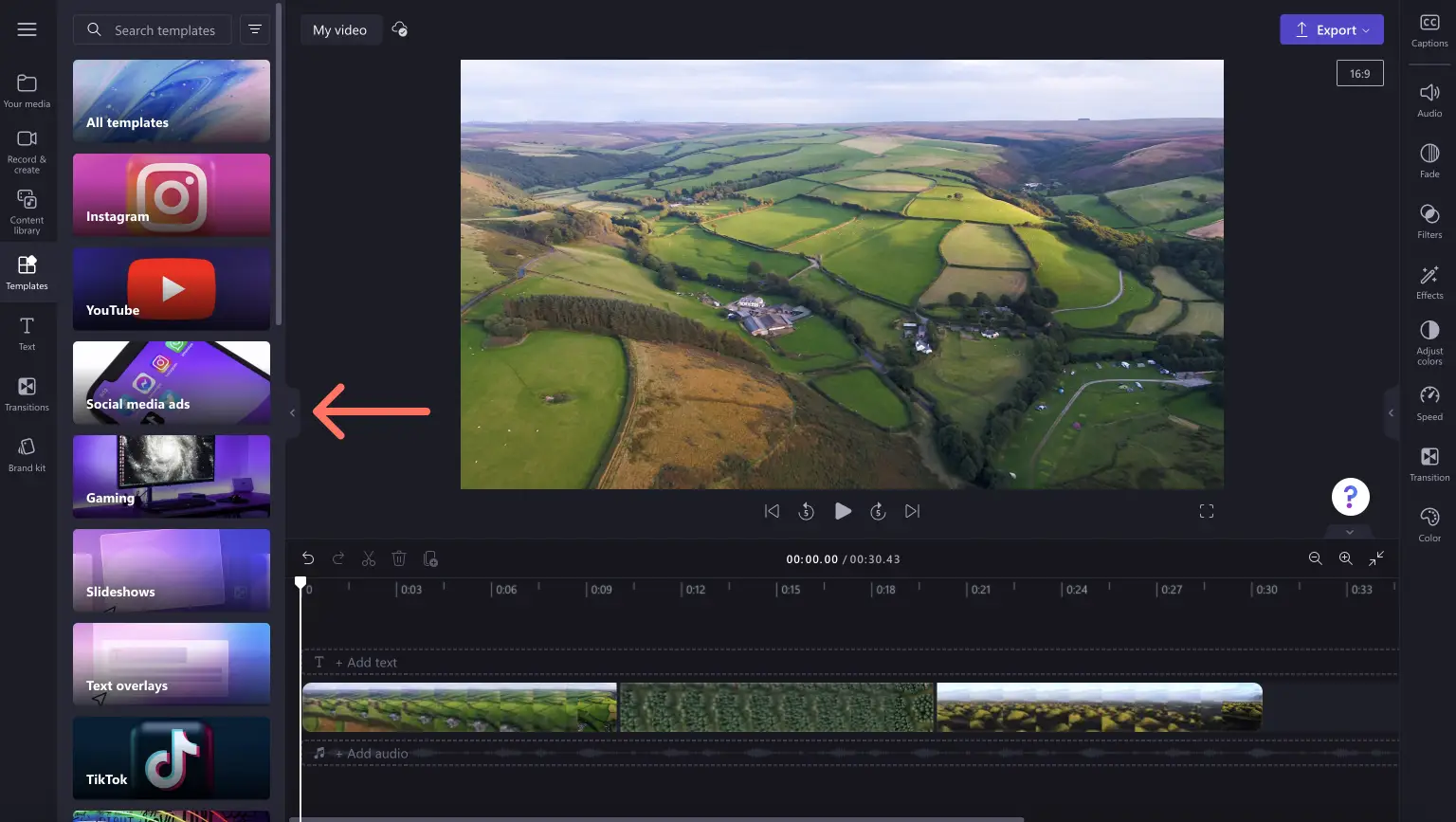Open Social media ads templates
The width and height of the screenshot is (1456, 822).
(172, 382)
